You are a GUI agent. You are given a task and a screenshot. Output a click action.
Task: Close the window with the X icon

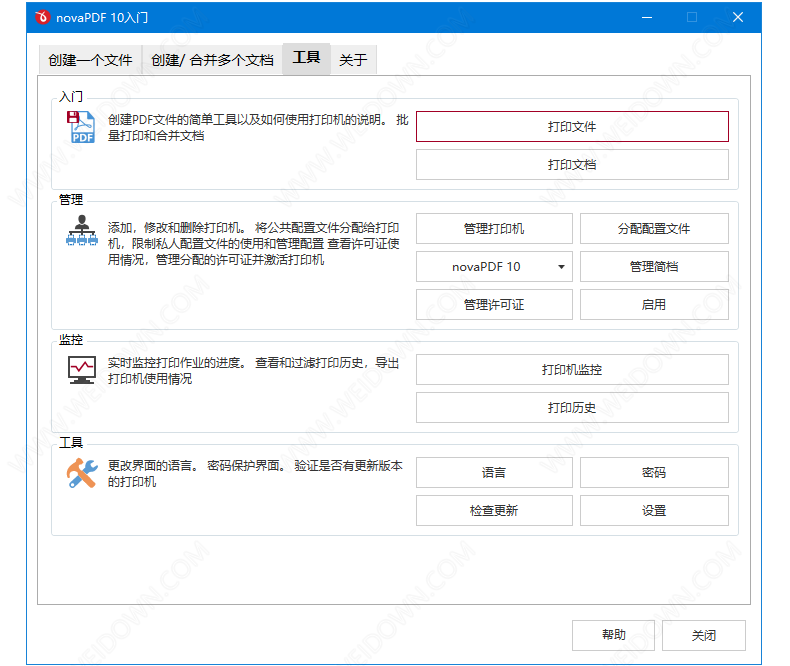click(x=738, y=17)
